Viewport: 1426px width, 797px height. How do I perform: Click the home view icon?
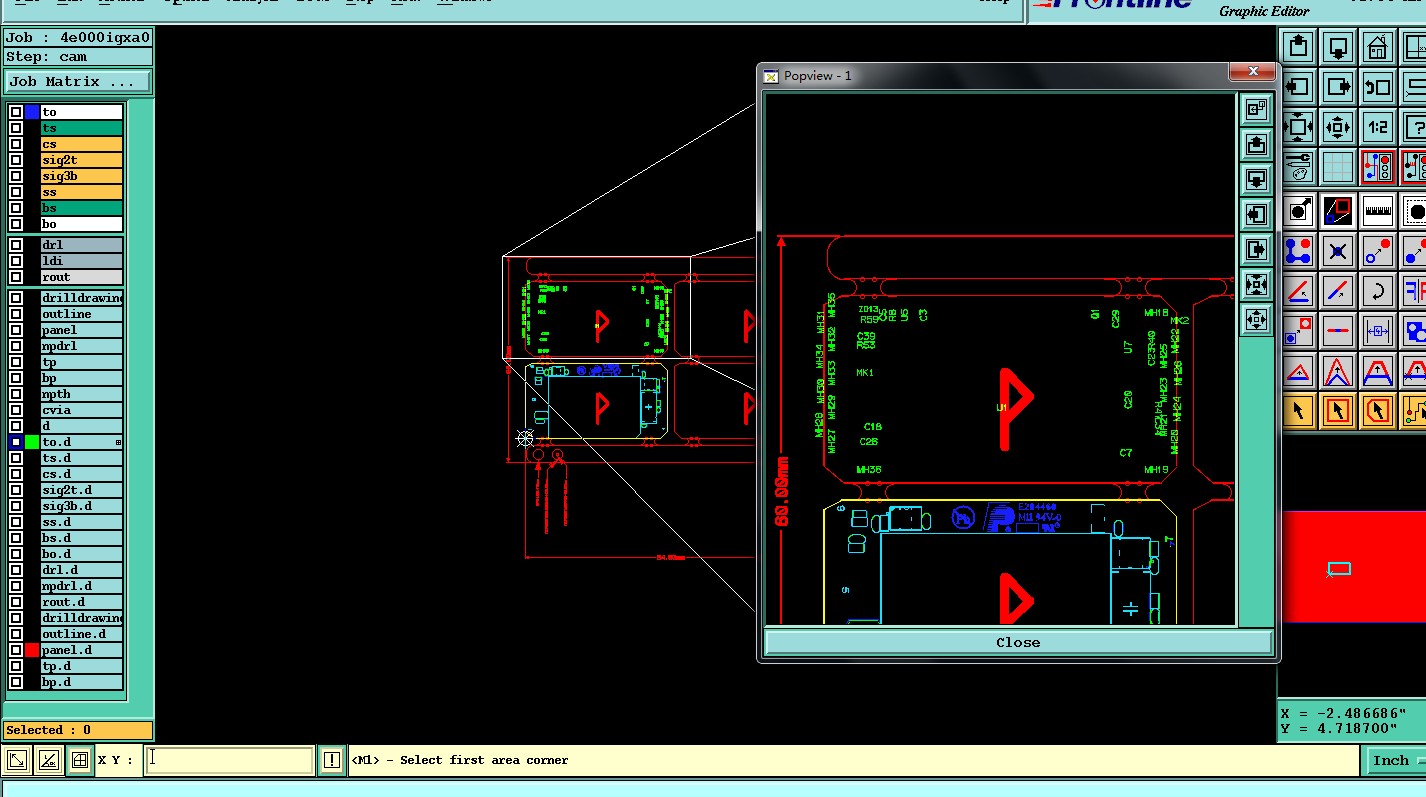1378,46
